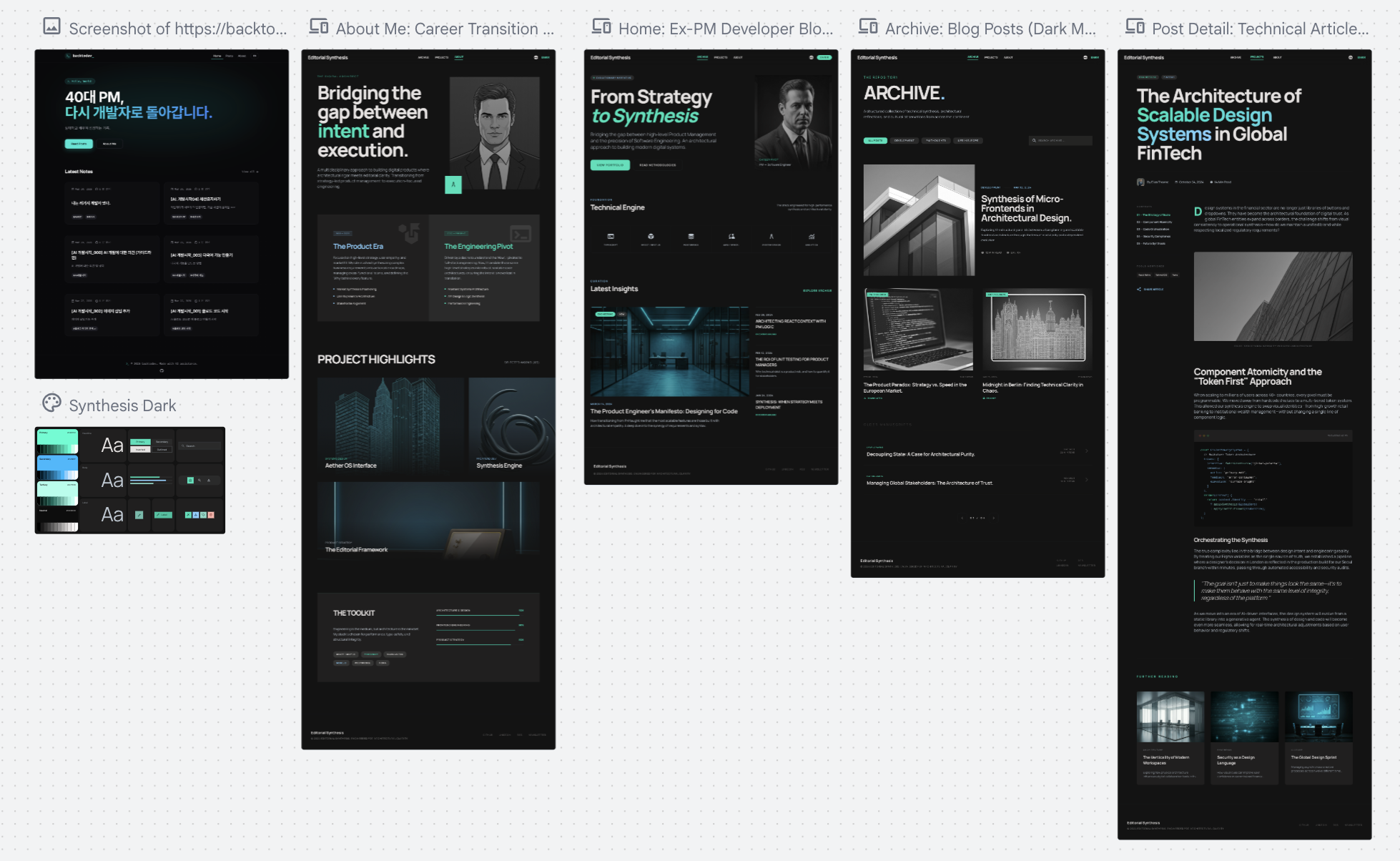Click the device icon beside Archive frame title
Screen dimensions: 1400x861
point(868,26)
